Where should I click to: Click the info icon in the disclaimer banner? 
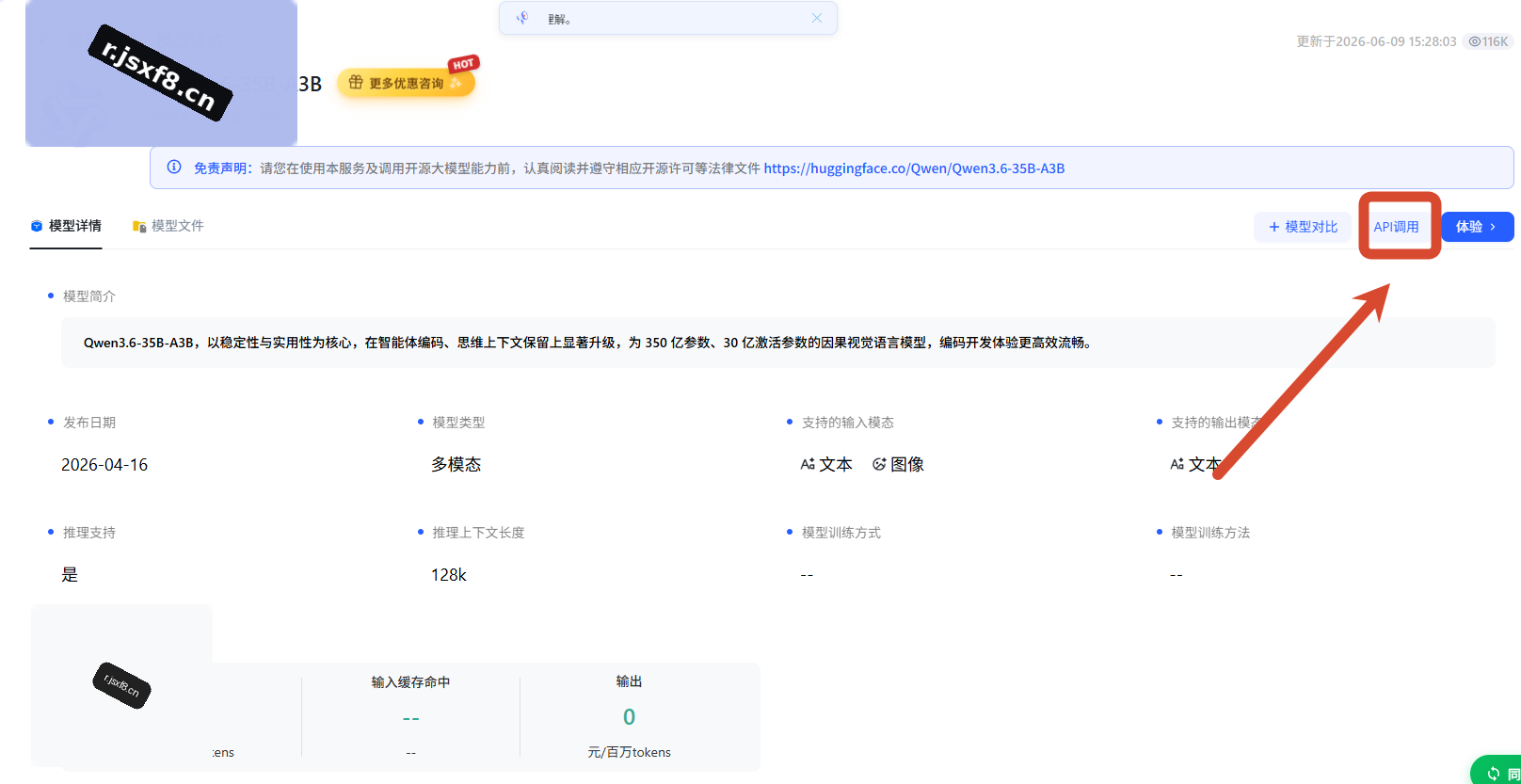point(174,168)
